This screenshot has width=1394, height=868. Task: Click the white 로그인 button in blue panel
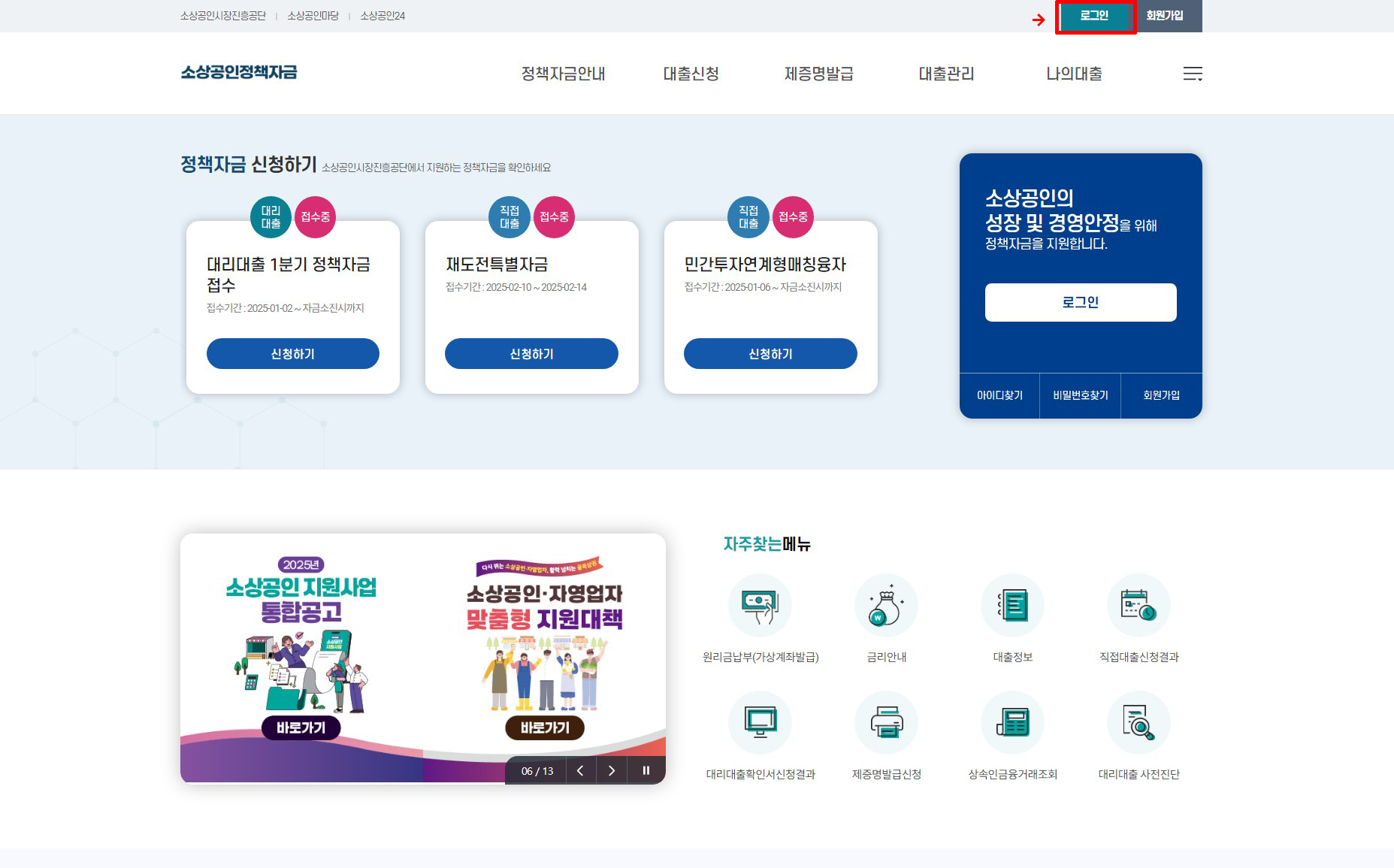(x=1081, y=302)
